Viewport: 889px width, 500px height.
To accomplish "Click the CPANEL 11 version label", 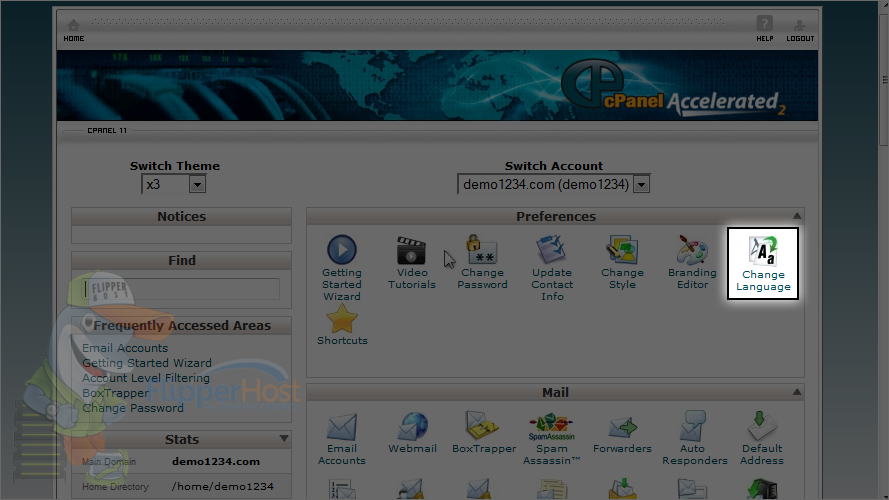I will [x=107, y=130].
